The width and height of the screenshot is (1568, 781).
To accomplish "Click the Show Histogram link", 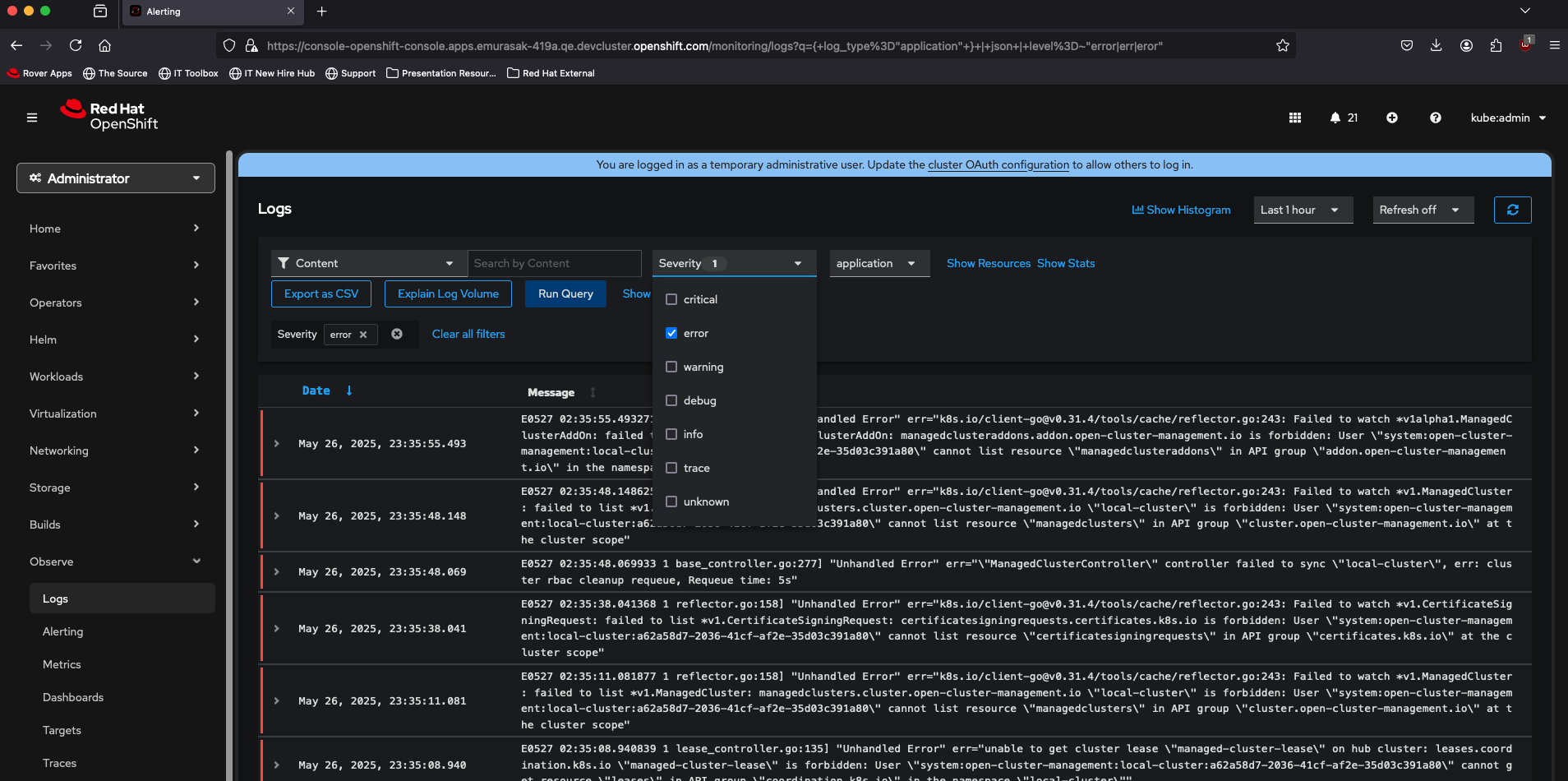I will click(x=1181, y=210).
